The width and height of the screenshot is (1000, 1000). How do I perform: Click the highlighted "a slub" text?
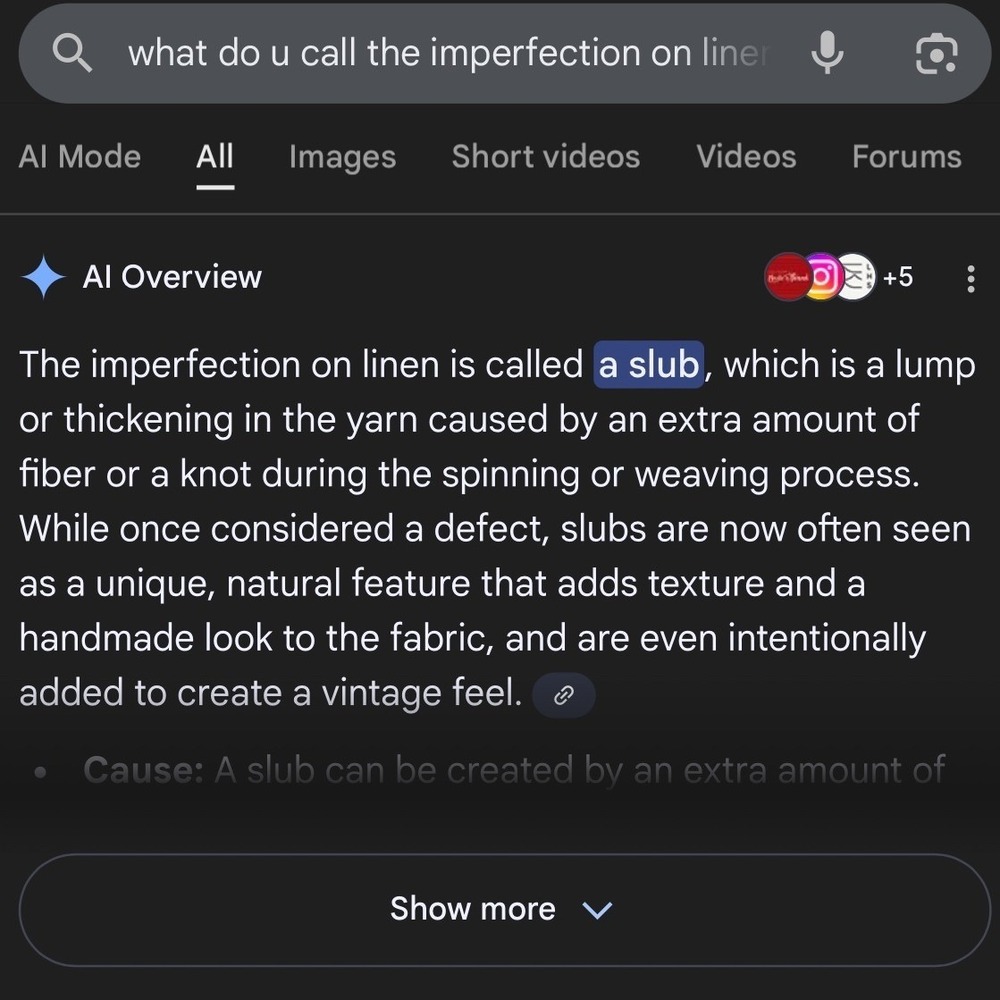pos(649,365)
